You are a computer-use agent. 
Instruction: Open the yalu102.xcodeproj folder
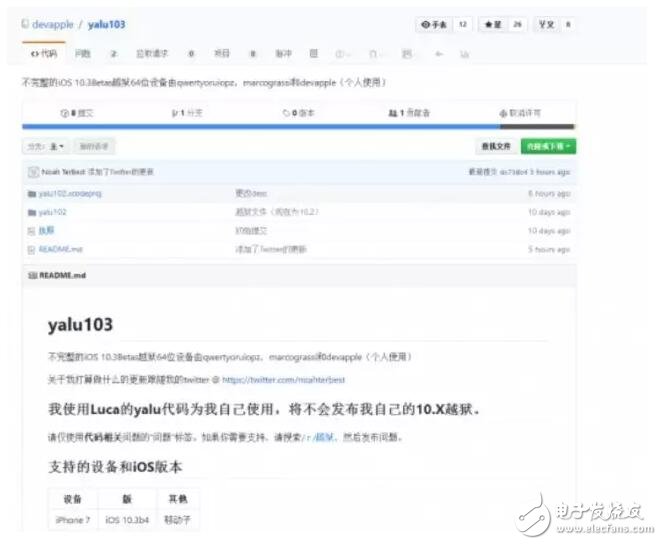tap(68, 193)
